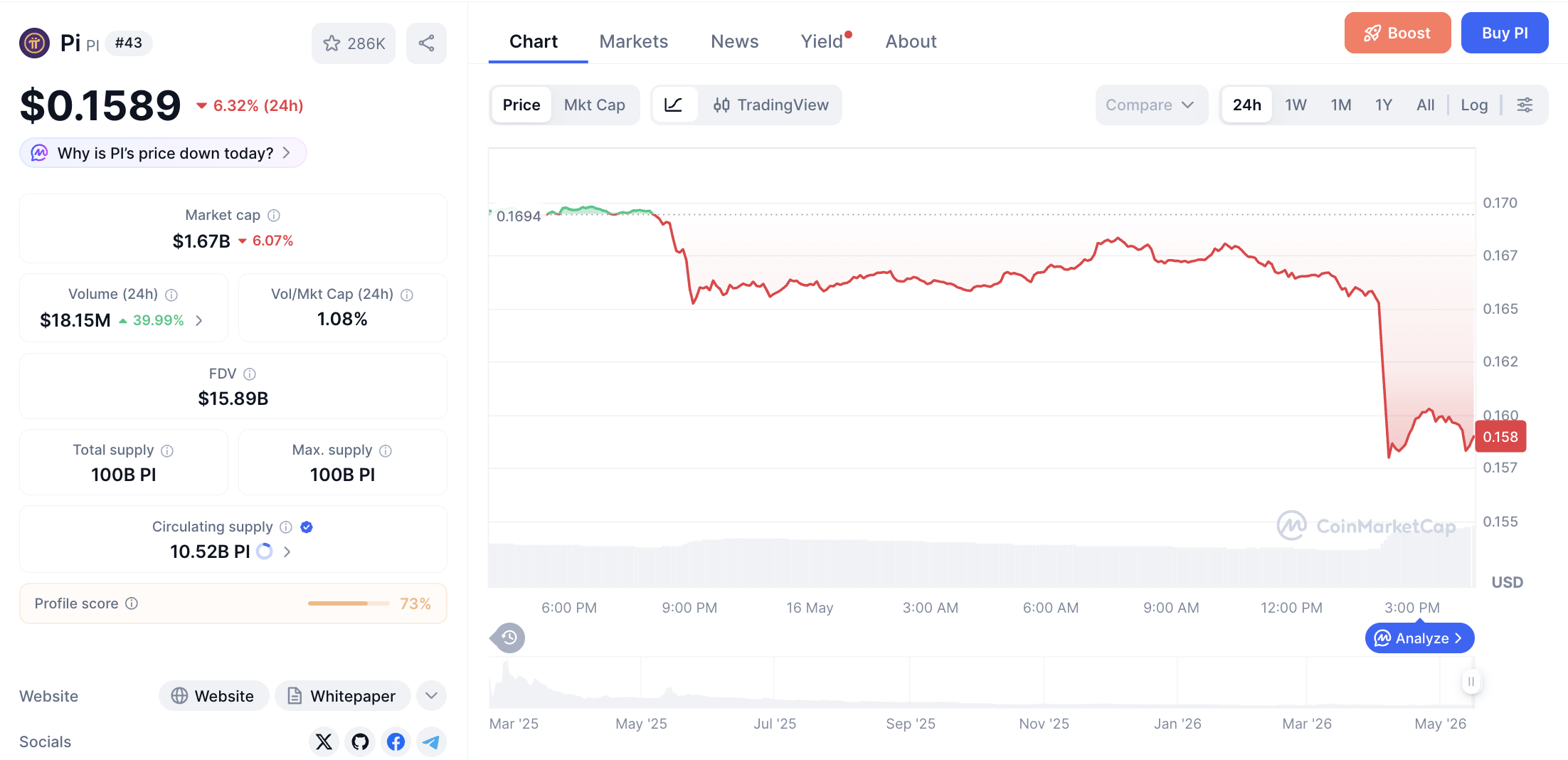
Task: Click the FDV info icon
Action: click(250, 374)
